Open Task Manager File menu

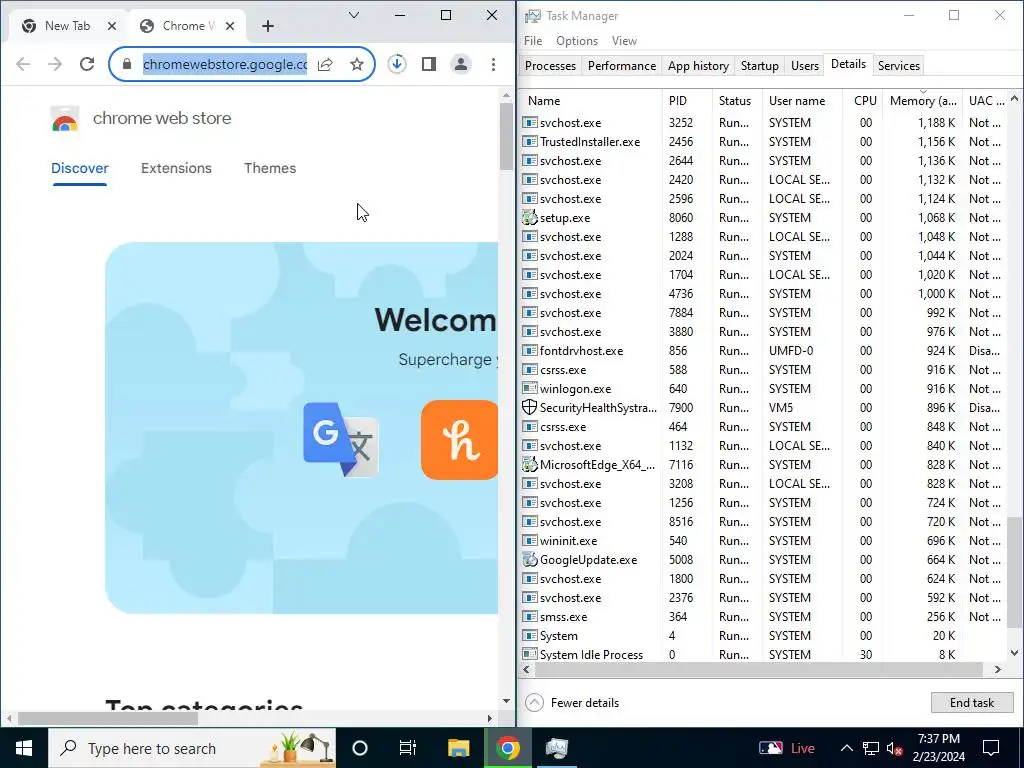pyautogui.click(x=533, y=40)
